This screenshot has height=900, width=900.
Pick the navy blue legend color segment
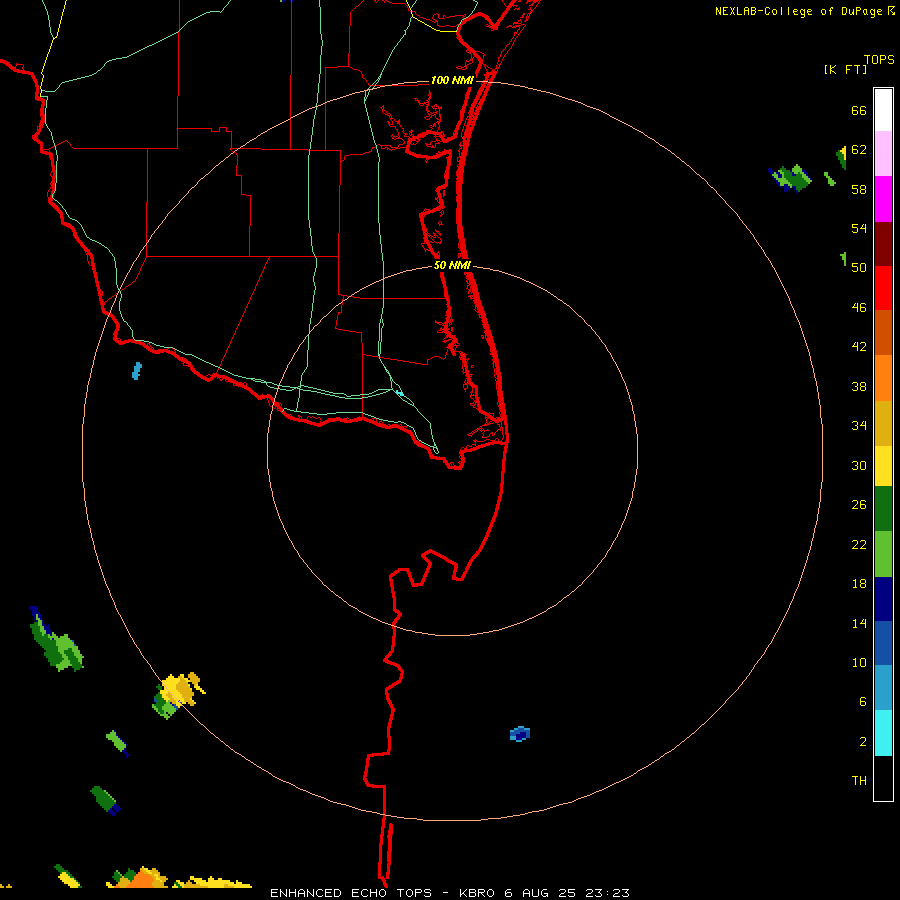(x=883, y=599)
